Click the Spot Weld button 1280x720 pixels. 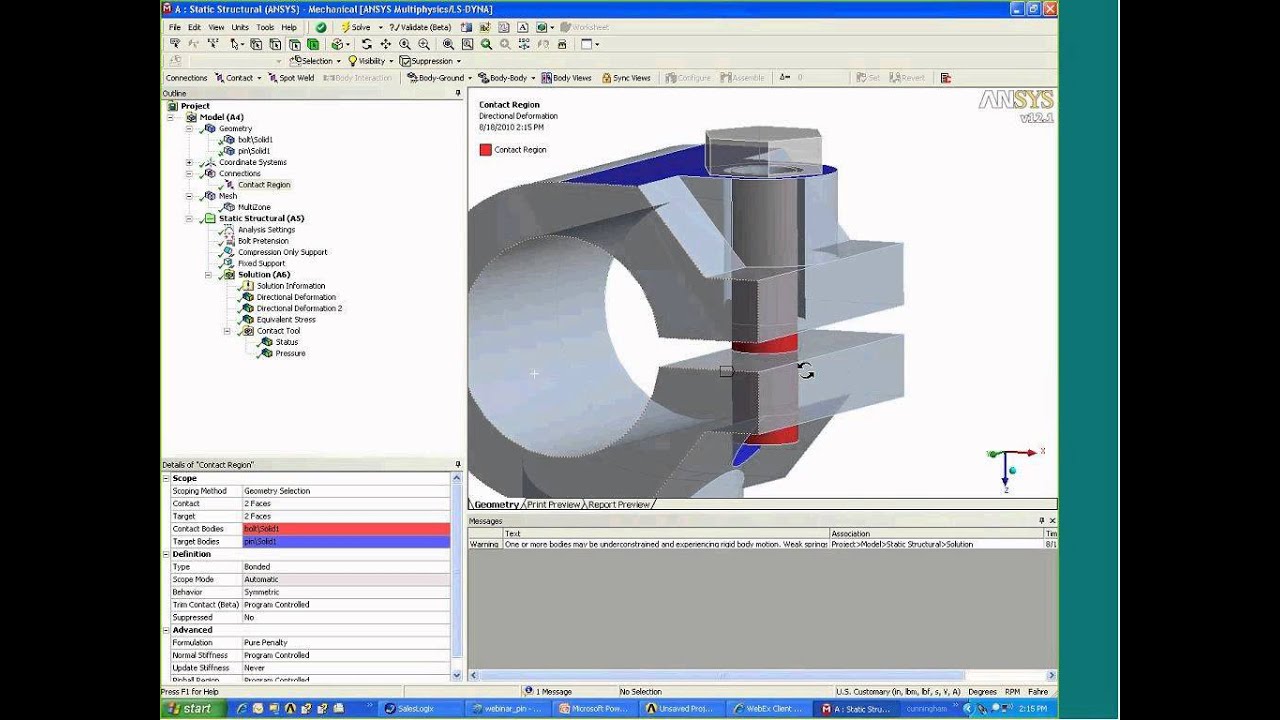tap(290, 78)
